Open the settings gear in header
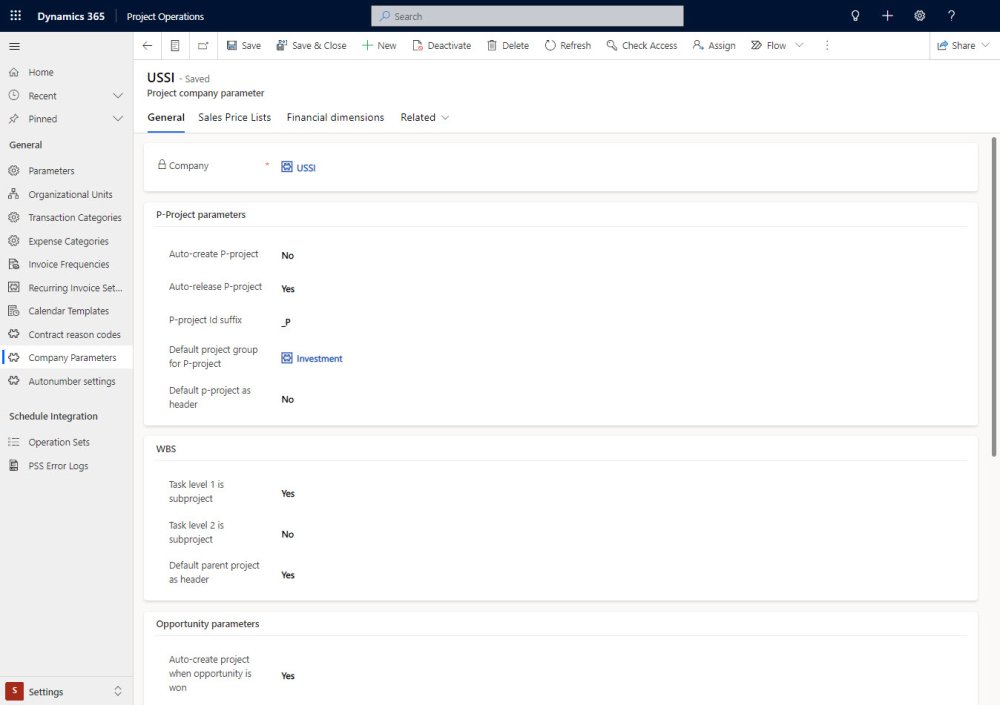 [919, 15]
